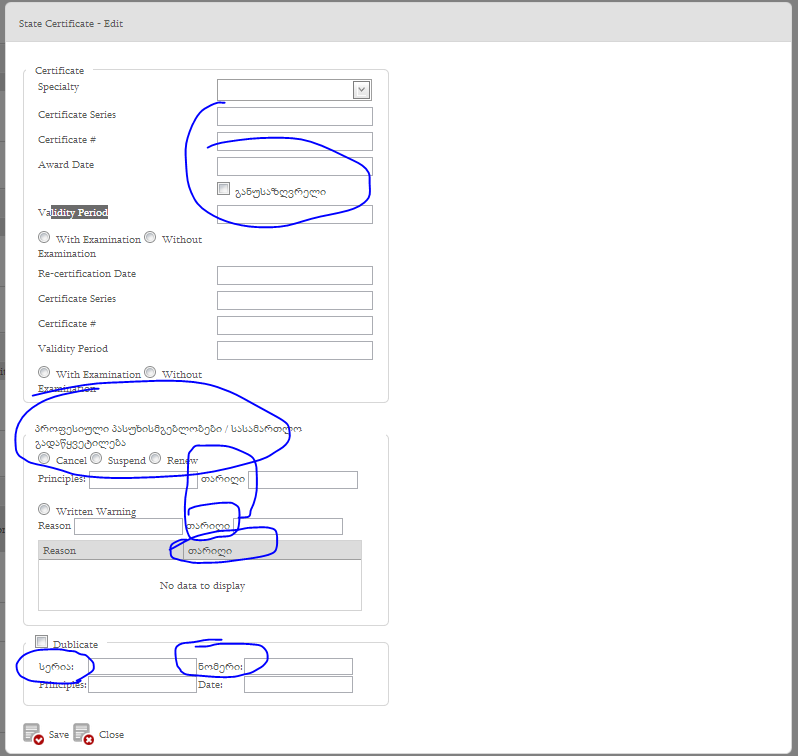Focus the Specialty combo box field
798x756 pixels.
click(284, 90)
